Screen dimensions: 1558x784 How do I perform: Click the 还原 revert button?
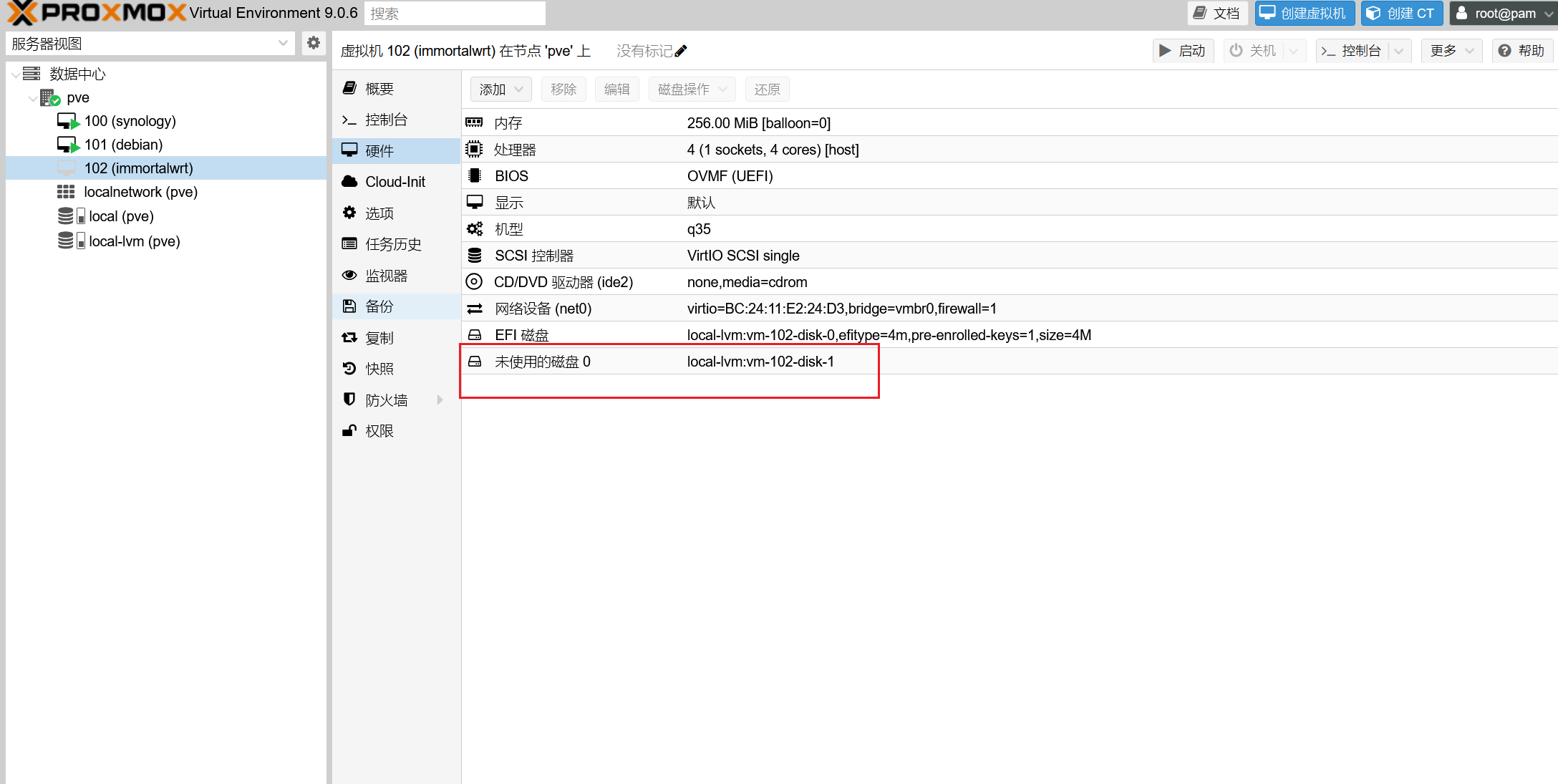tap(767, 89)
